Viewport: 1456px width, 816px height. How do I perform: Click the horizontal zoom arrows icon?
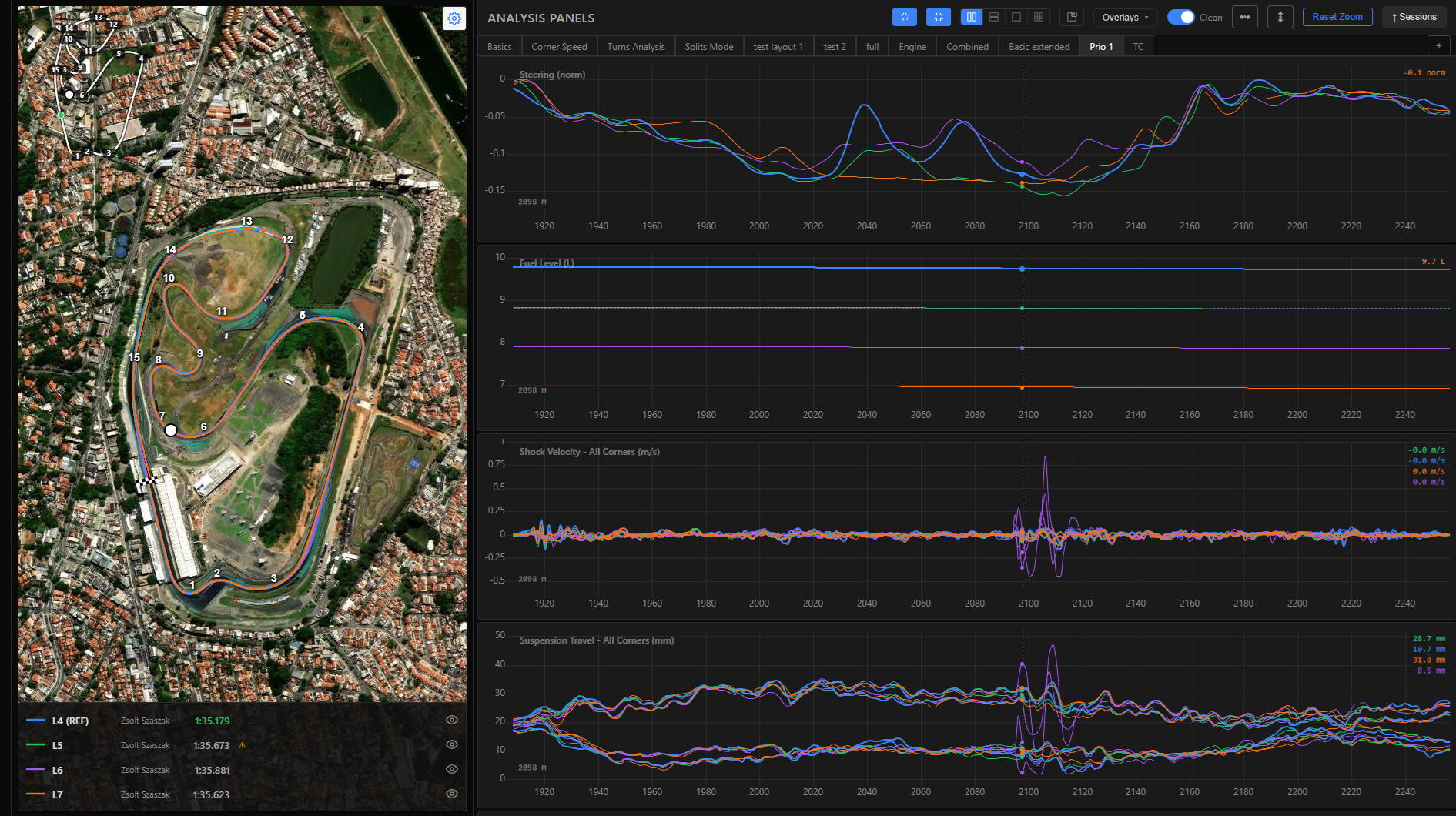click(1245, 17)
